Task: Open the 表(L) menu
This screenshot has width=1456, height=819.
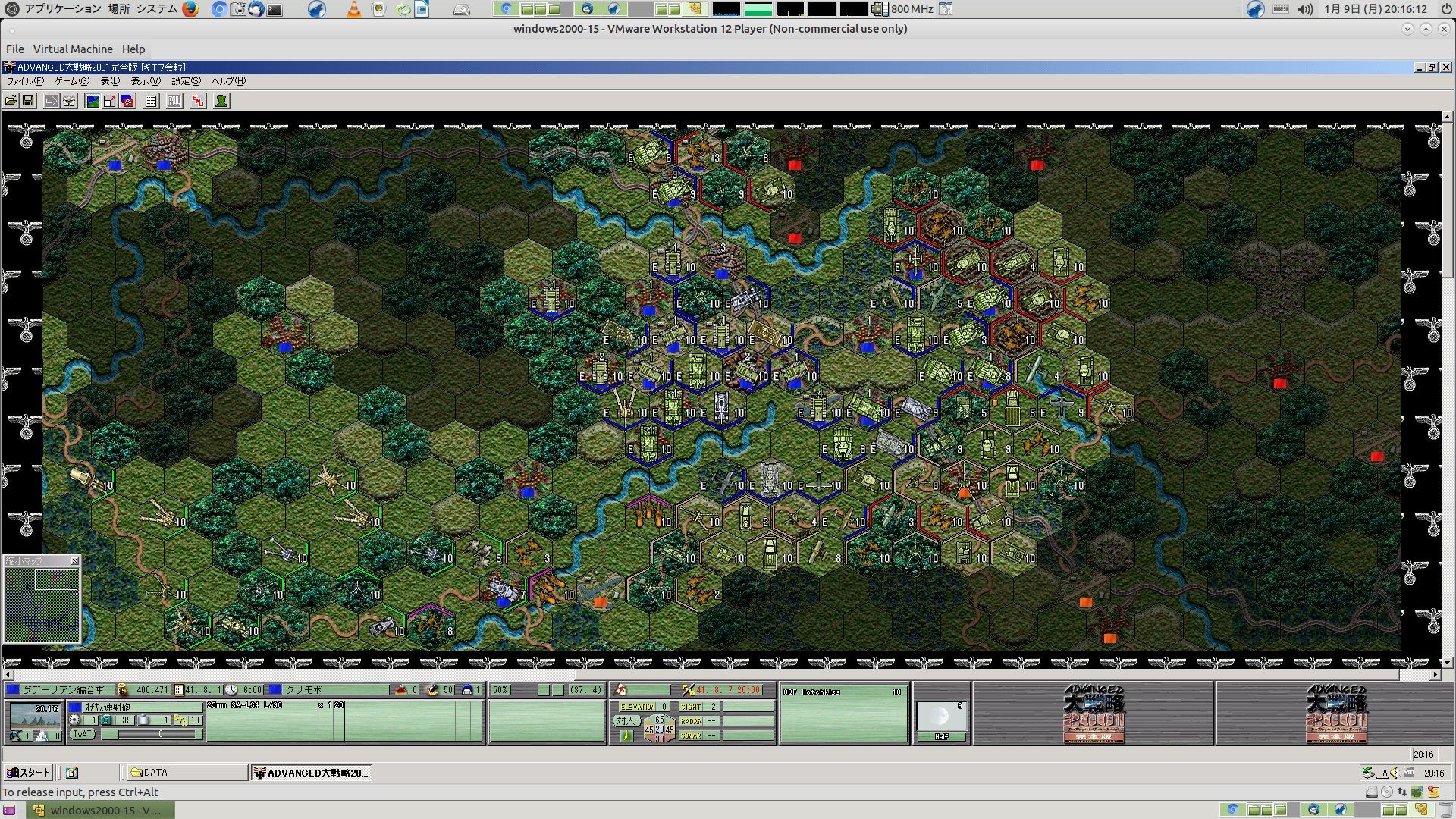Action: 110,81
